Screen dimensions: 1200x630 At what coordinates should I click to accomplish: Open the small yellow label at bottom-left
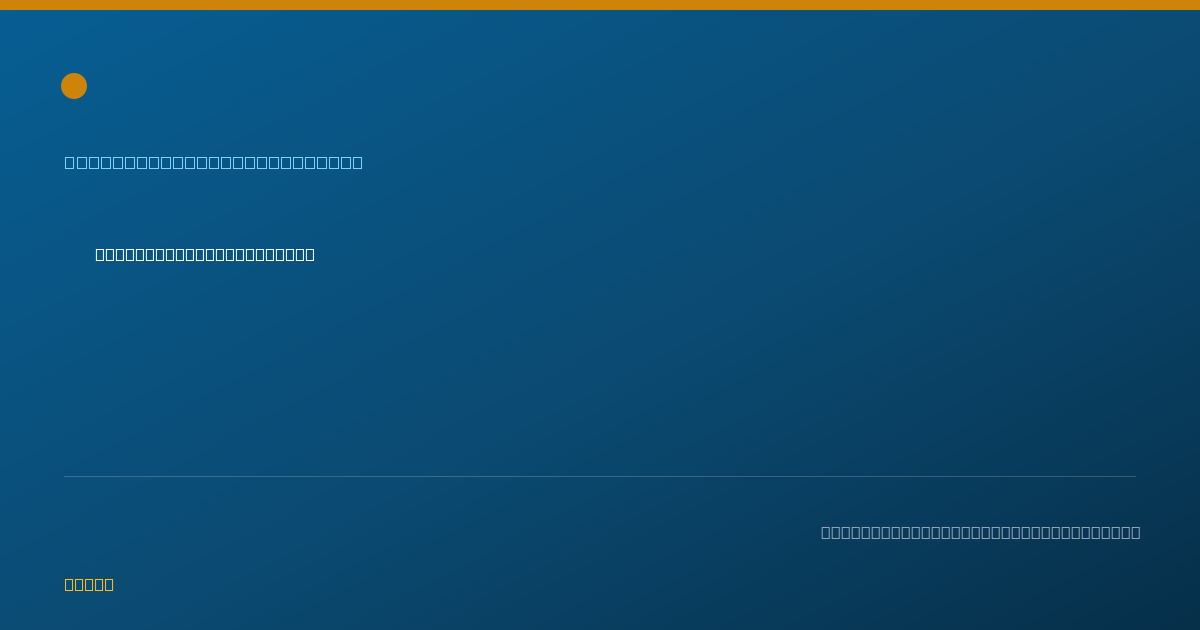(x=89, y=585)
